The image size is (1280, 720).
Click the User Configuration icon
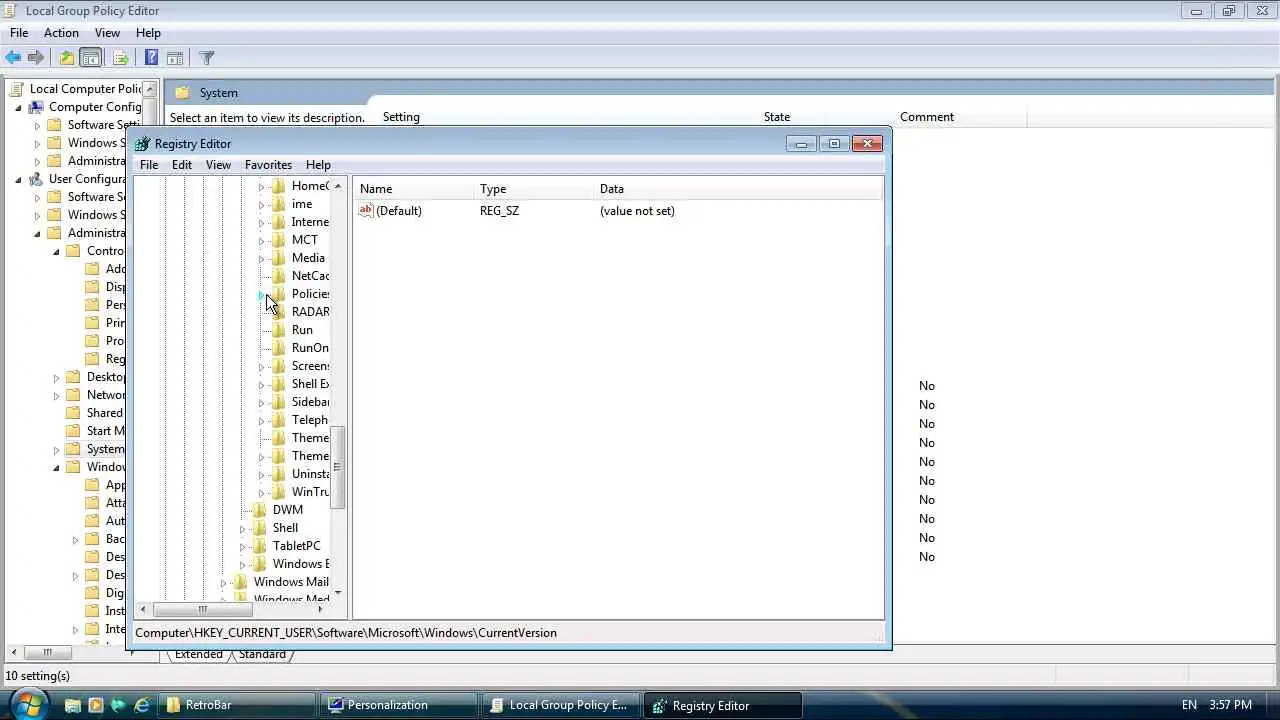pyautogui.click(x=36, y=179)
